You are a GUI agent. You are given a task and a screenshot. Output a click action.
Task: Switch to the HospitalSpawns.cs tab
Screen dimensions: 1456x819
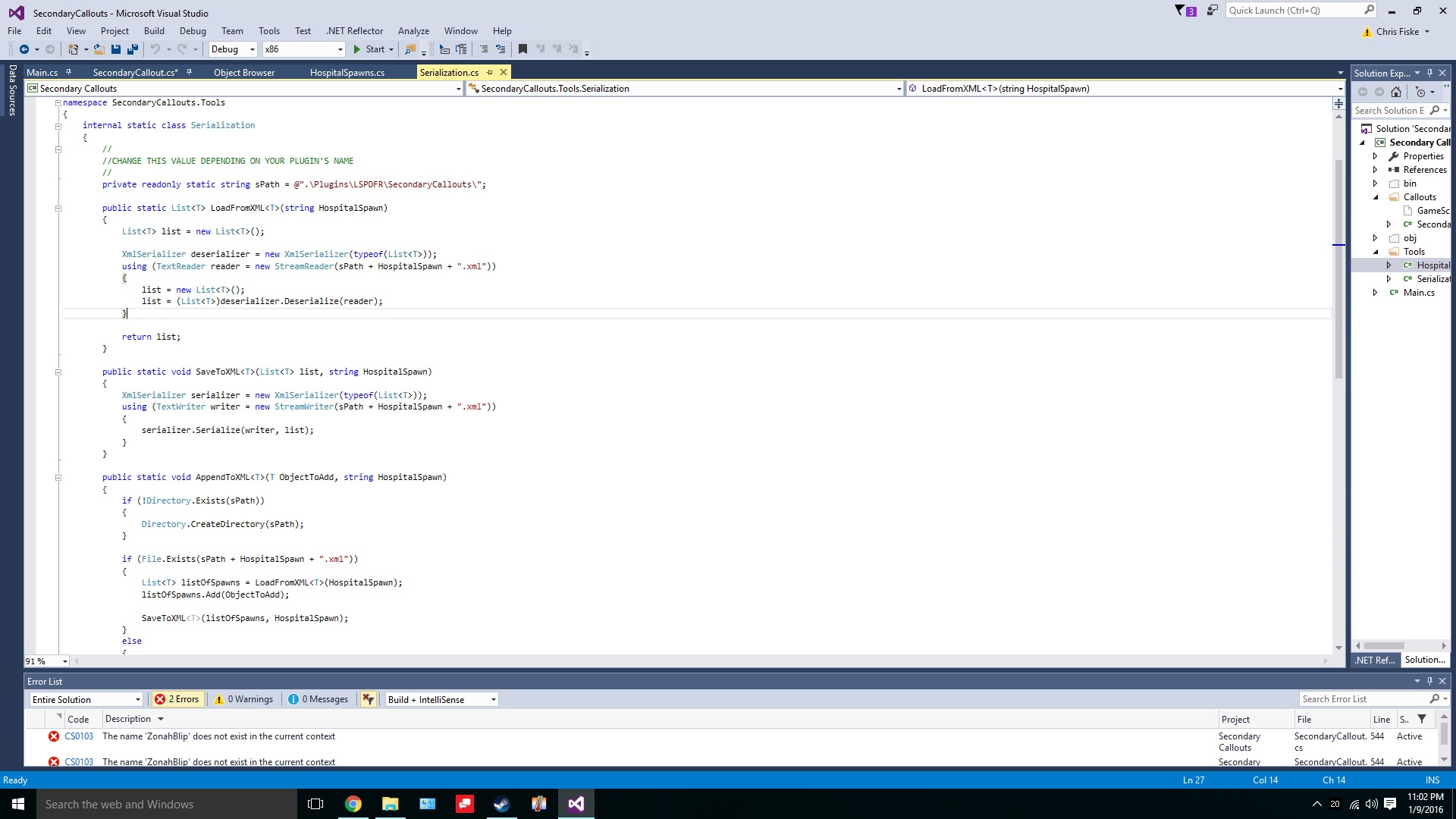pyautogui.click(x=347, y=73)
